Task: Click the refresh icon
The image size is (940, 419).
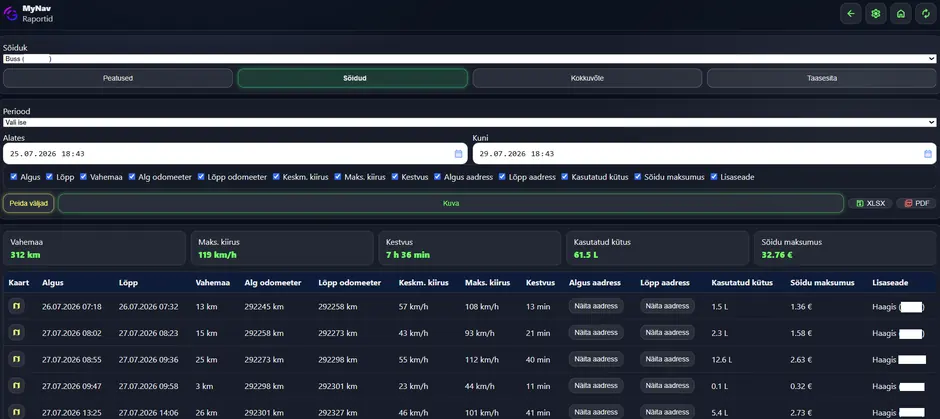Action: [x=926, y=13]
